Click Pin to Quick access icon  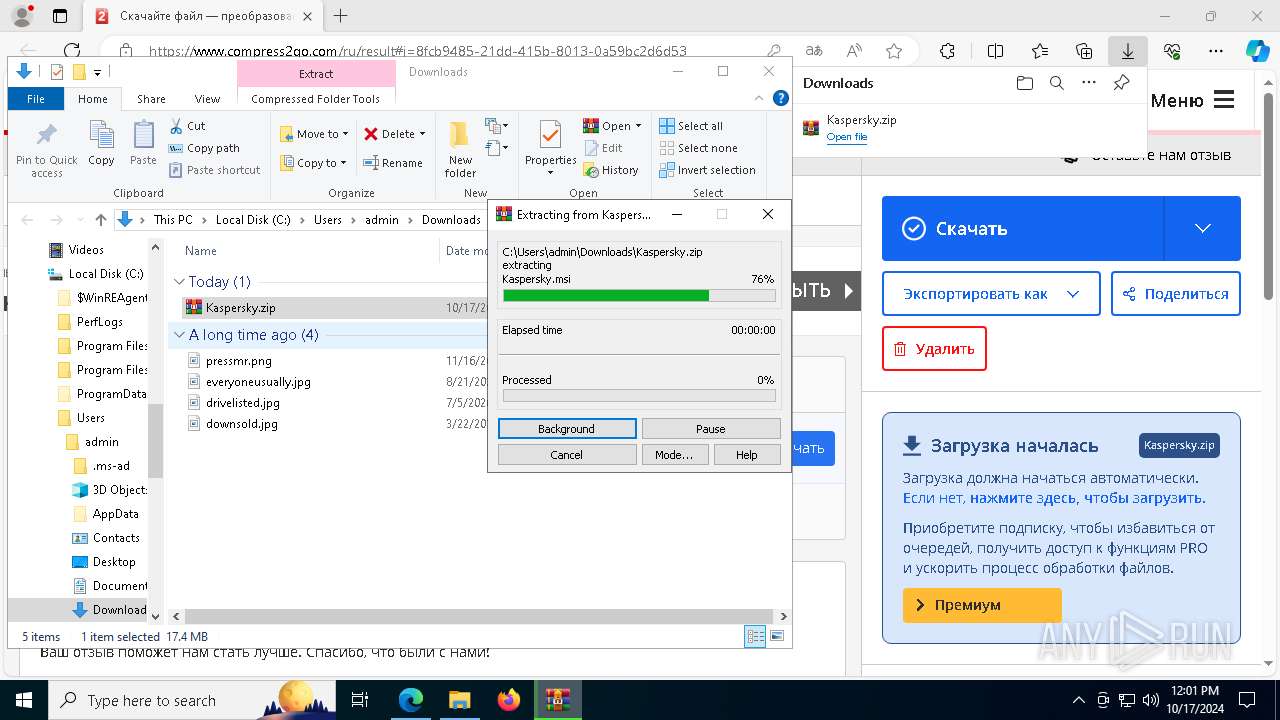[x=46, y=150]
